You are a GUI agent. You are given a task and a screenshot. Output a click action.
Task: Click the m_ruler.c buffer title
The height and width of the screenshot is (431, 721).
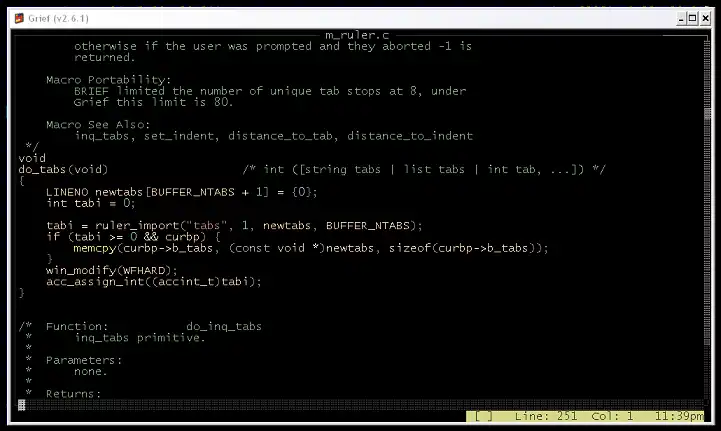(357, 34)
